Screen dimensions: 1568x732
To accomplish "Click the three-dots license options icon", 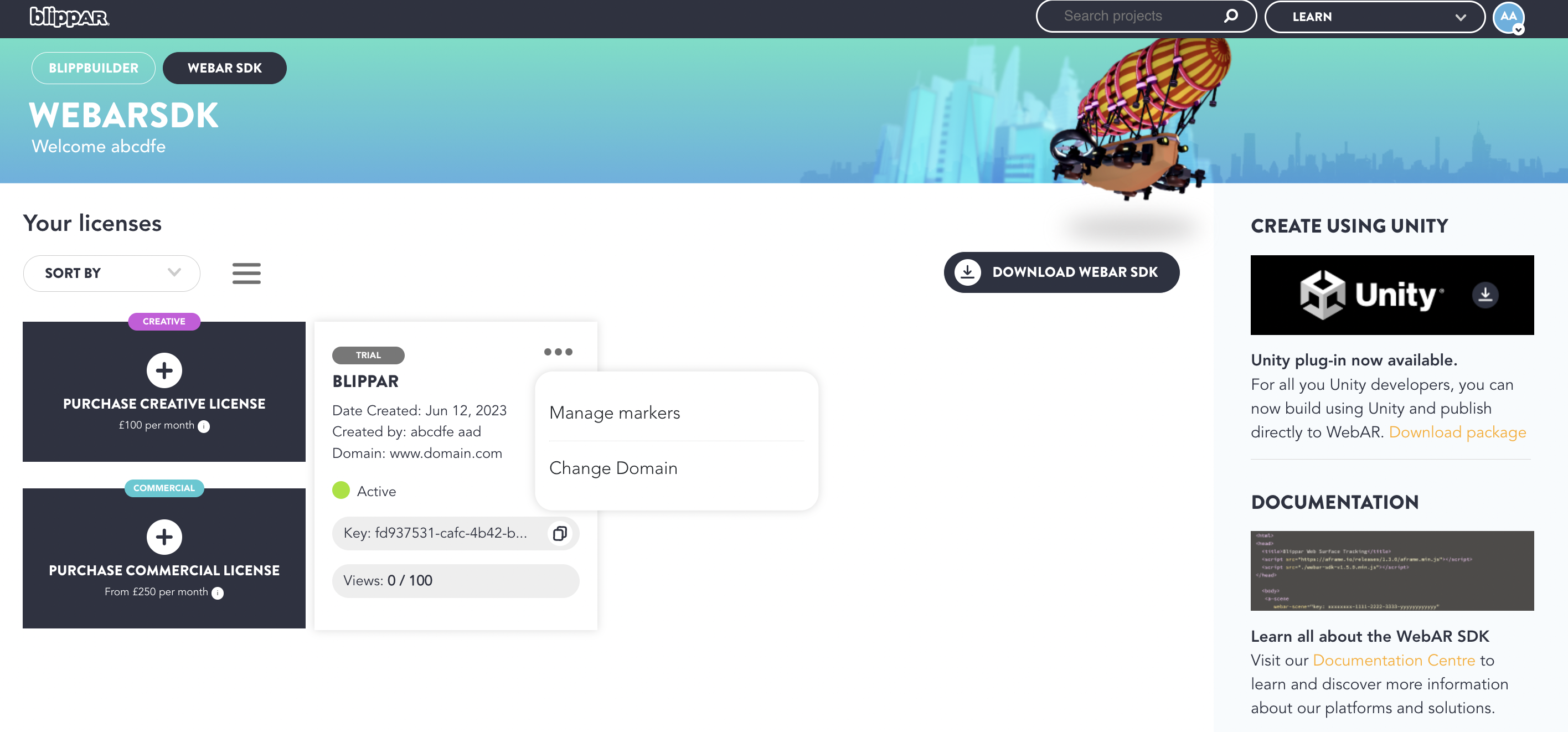I will tap(558, 352).
